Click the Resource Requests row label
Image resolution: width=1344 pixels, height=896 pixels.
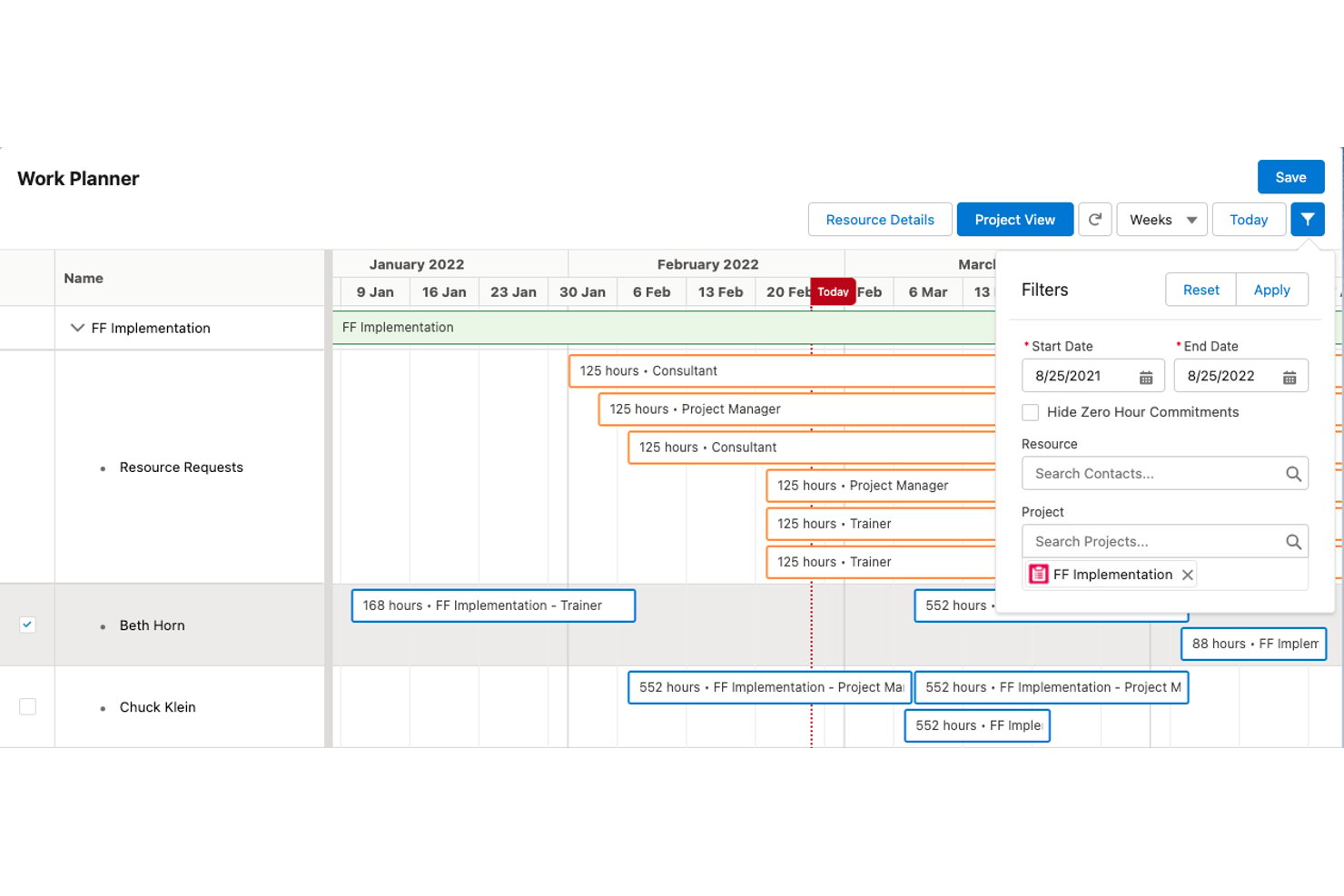pyautogui.click(x=181, y=468)
